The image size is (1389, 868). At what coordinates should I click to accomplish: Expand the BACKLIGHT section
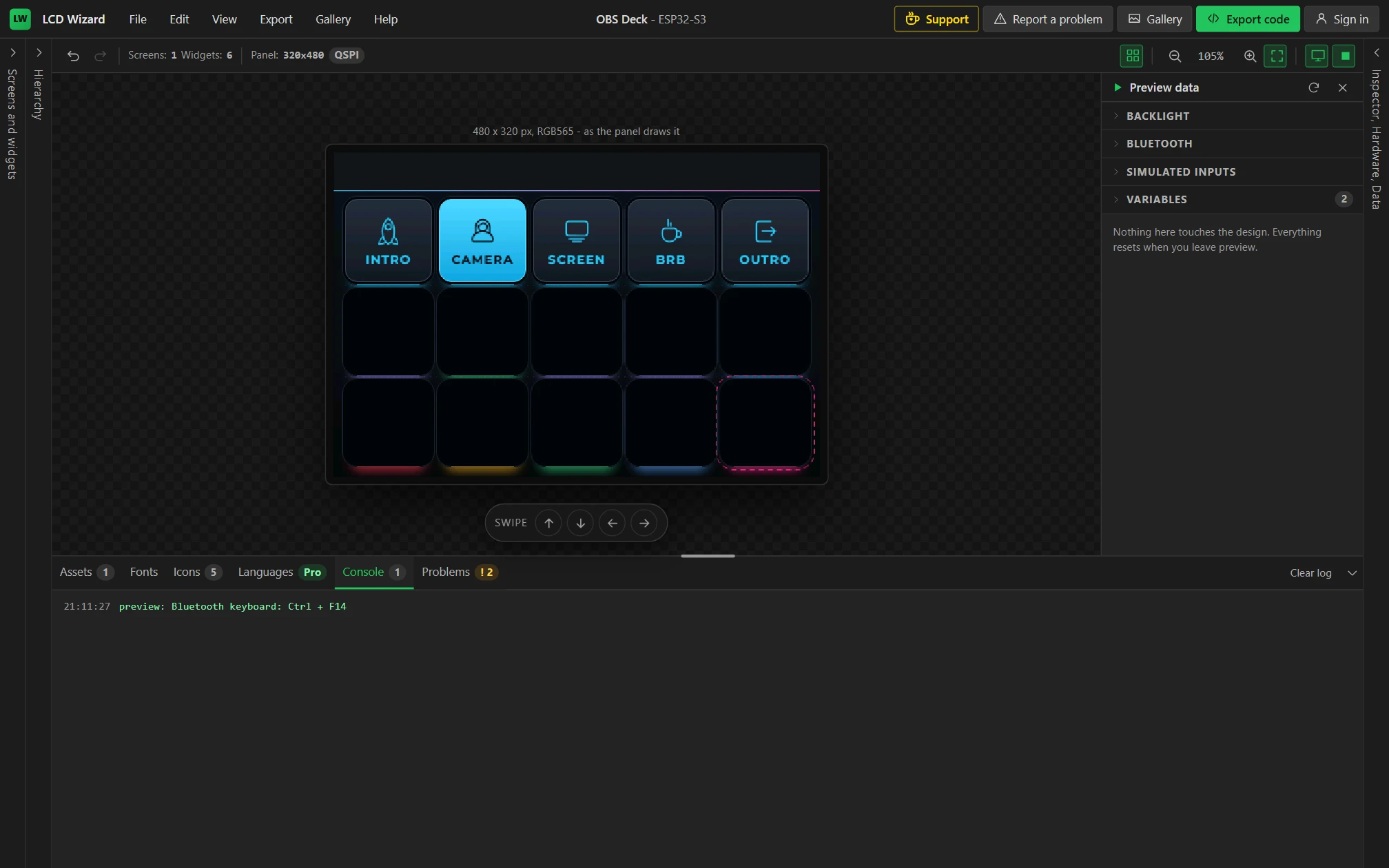coord(1232,116)
